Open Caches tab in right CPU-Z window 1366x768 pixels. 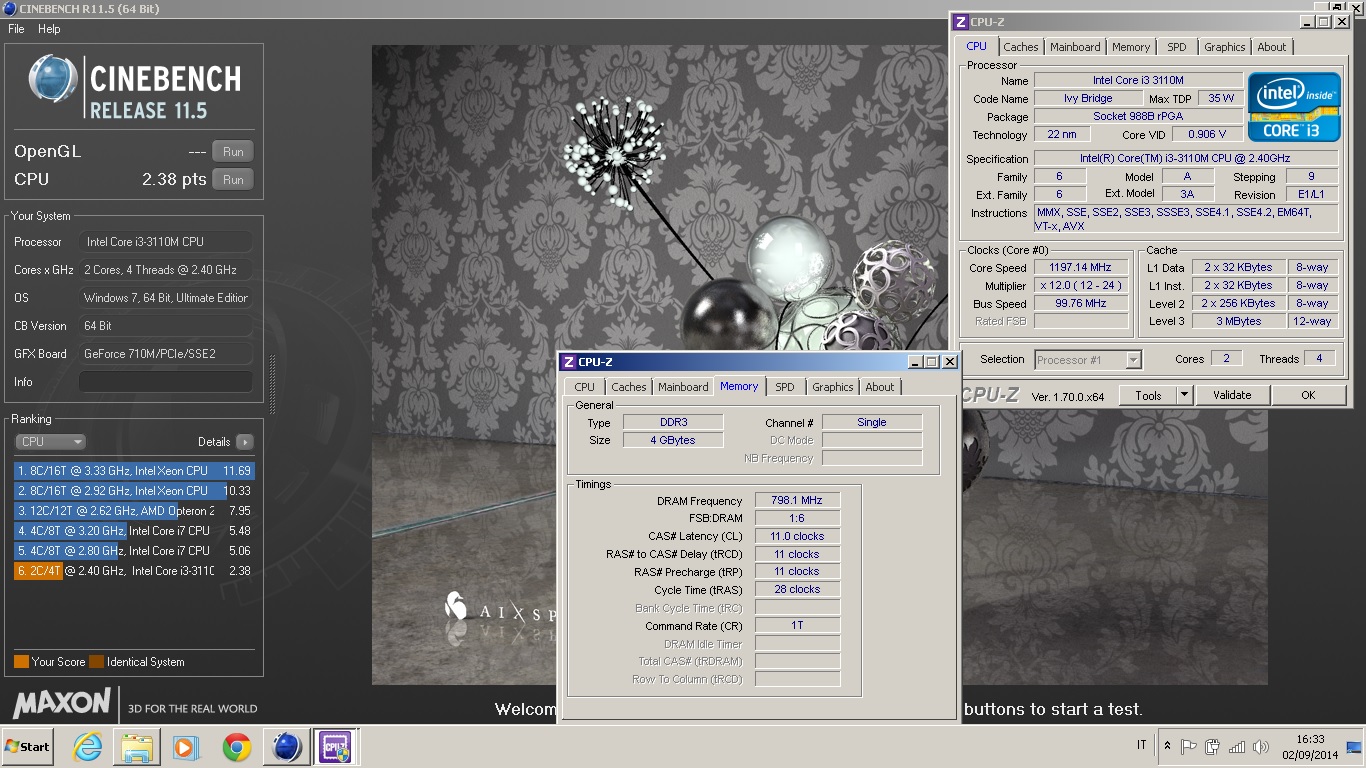(x=1021, y=47)
